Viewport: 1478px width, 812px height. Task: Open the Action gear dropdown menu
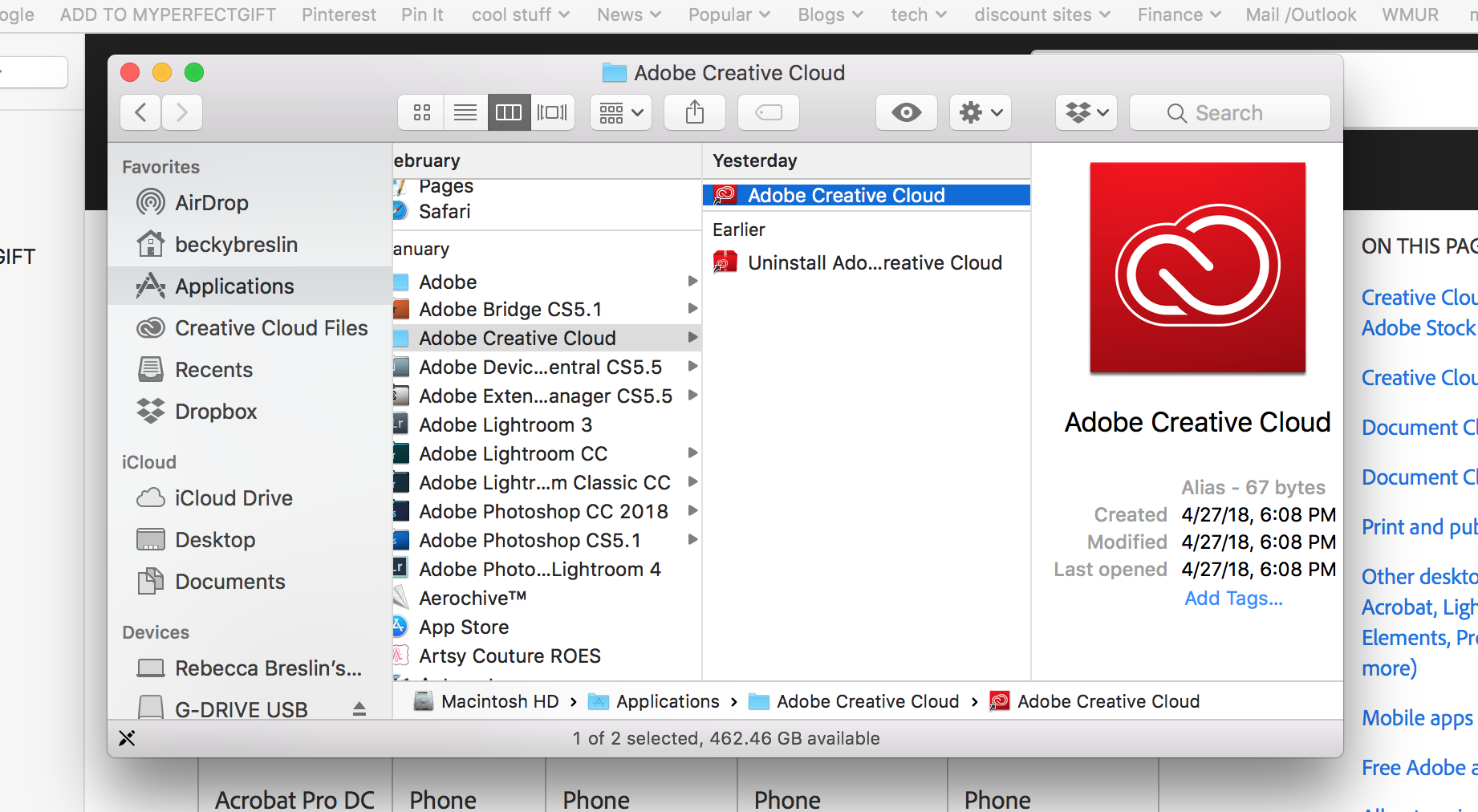click(981, 112)
